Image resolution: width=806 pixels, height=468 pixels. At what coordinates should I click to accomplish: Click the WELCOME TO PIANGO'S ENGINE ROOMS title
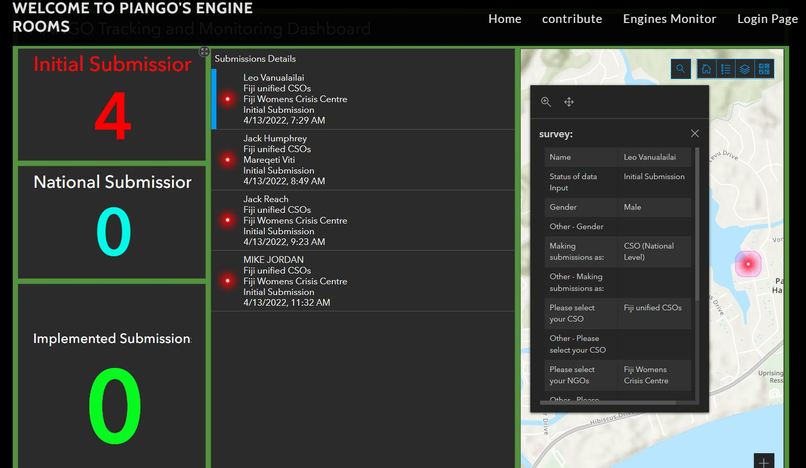point(133,17)
